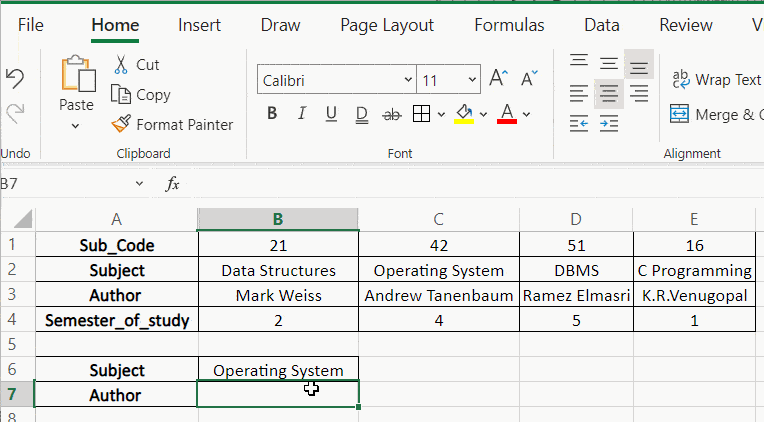Middle align cell contents
Image resolution: width=764 pixels, height=422 pixels.
click(609, 63)
